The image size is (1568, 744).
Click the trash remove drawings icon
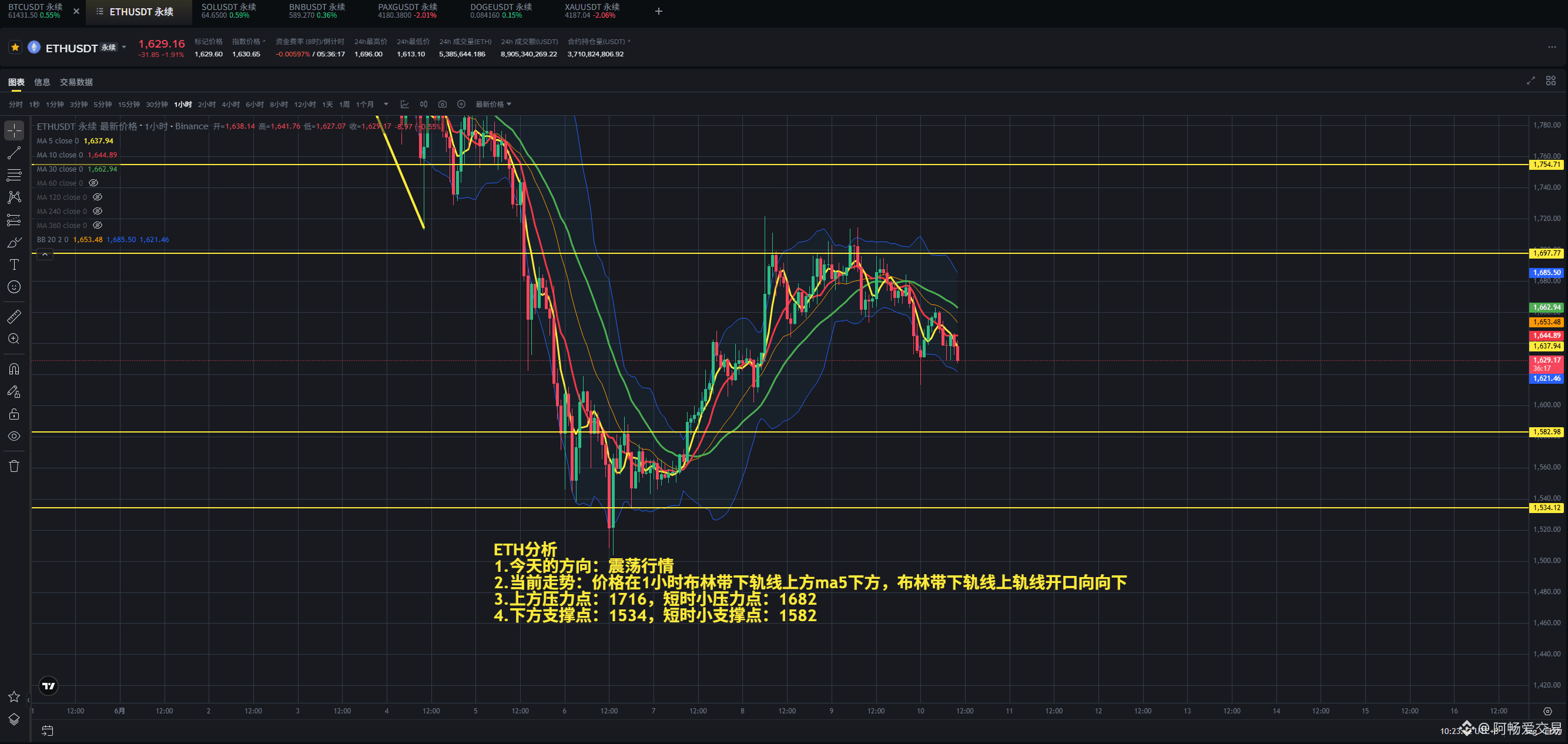pyautogui.click(x=14, y=467)
